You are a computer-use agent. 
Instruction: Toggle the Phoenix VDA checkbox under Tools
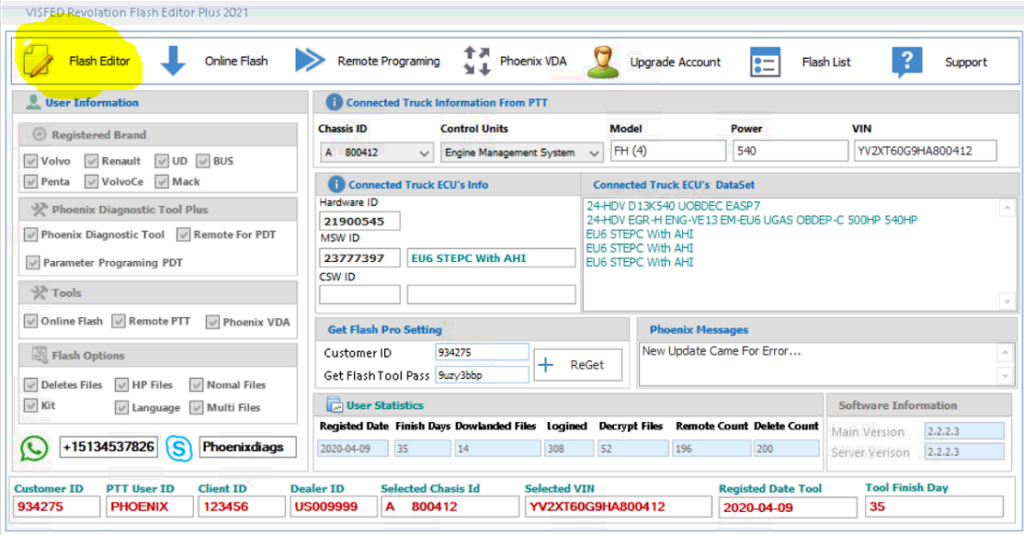[x=213, y=321]
